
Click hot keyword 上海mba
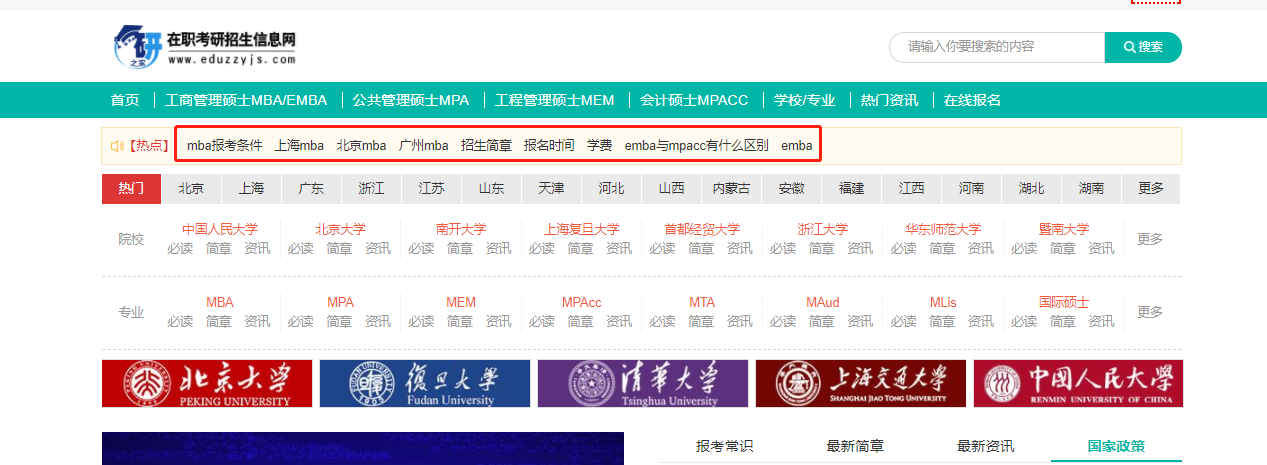coord(299,146)
